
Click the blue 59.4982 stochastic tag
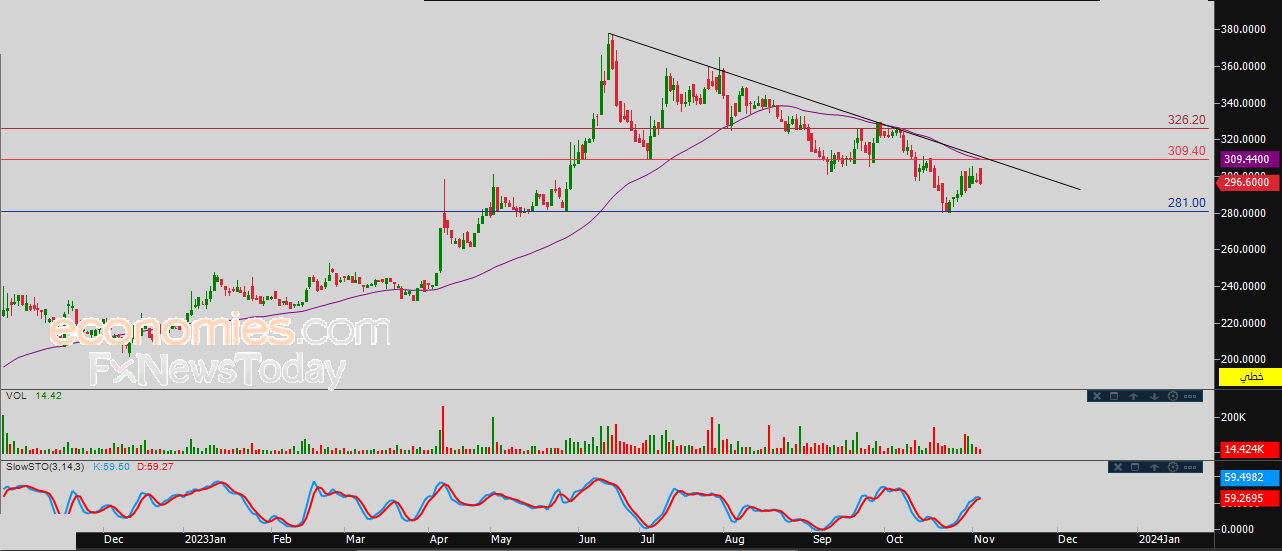1249,477
